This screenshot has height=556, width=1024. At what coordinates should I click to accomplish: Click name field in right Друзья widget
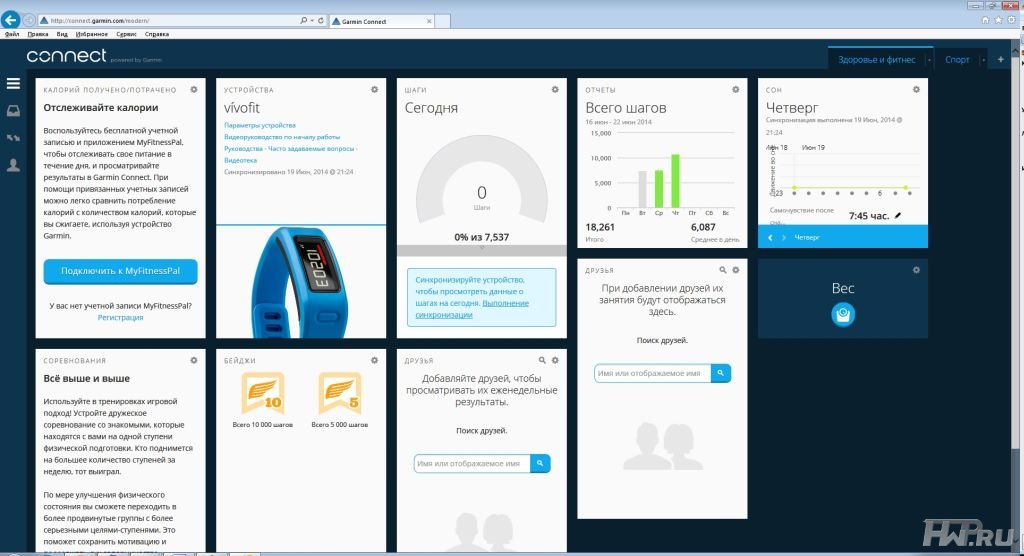652,373
